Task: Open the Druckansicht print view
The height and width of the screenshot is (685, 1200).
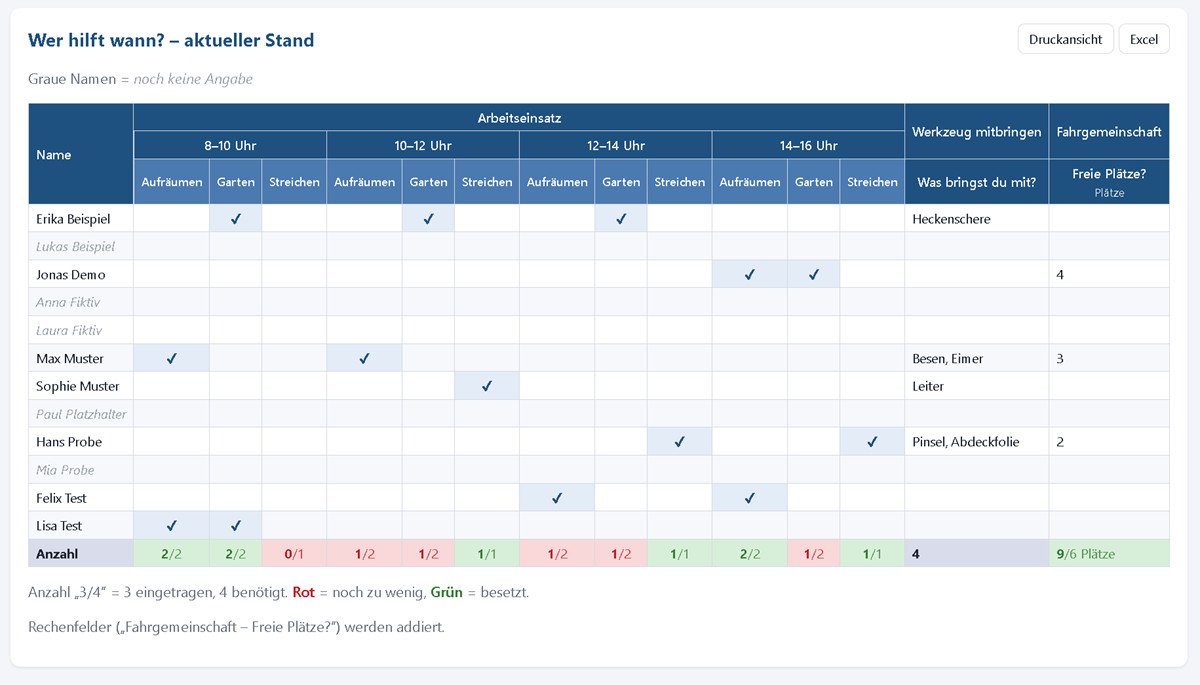Action: point(1065,39)
